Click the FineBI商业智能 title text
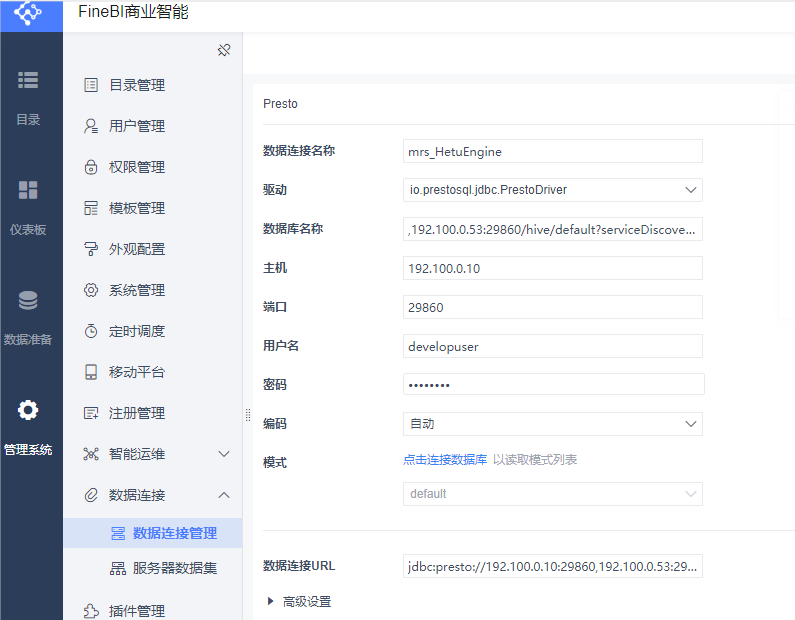Screen dimensions: 795x620 pyautogui.click(x=133, y=12)
